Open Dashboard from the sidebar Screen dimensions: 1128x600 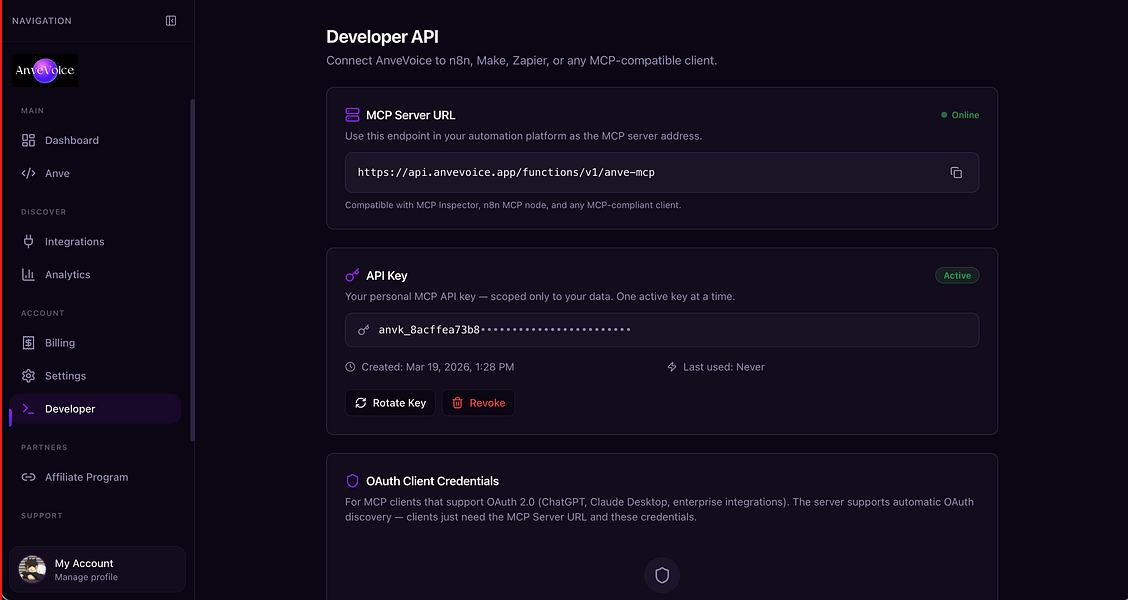[x=95, y=140]
